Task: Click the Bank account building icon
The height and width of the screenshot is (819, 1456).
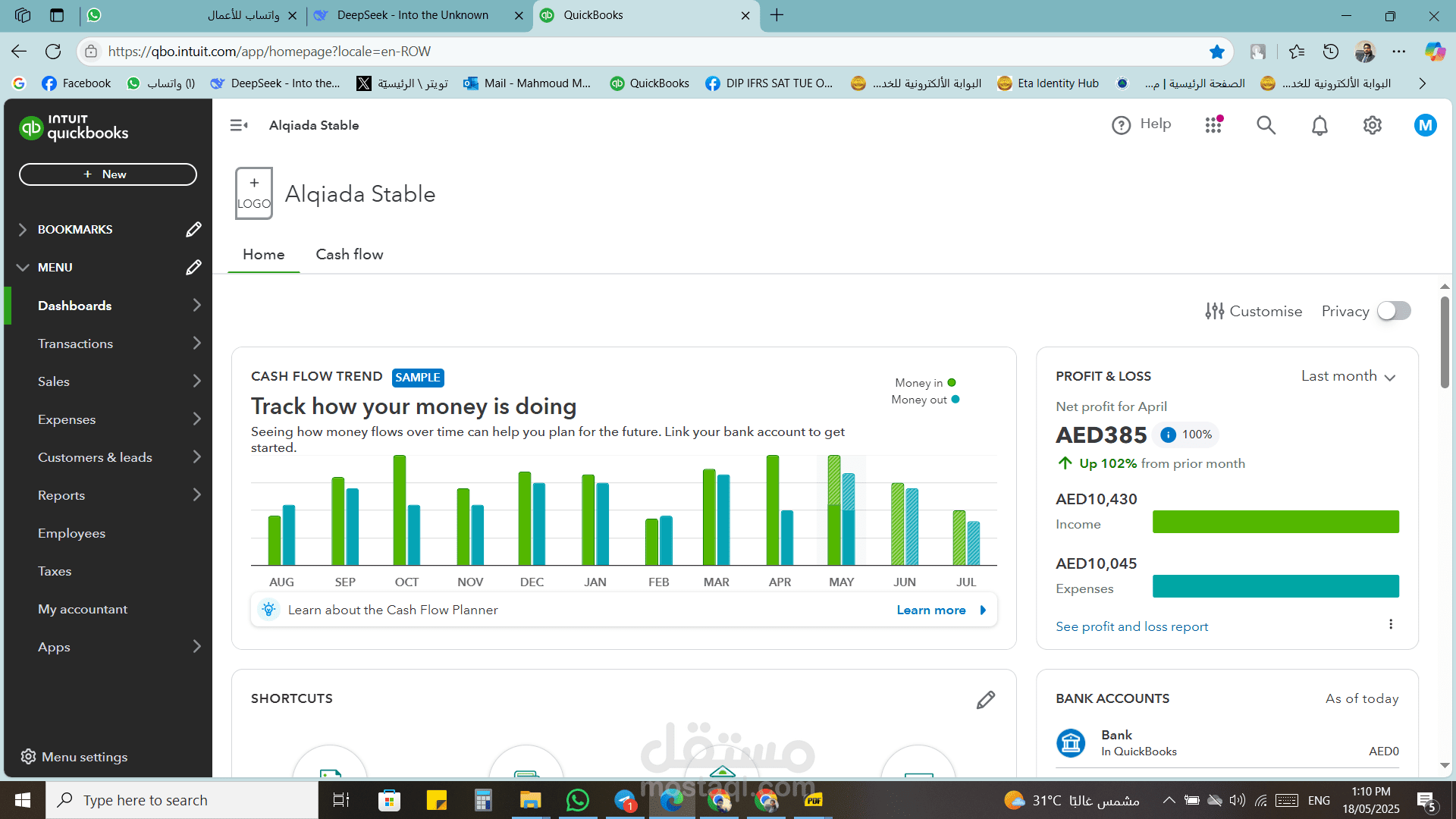Action: 1071,742
